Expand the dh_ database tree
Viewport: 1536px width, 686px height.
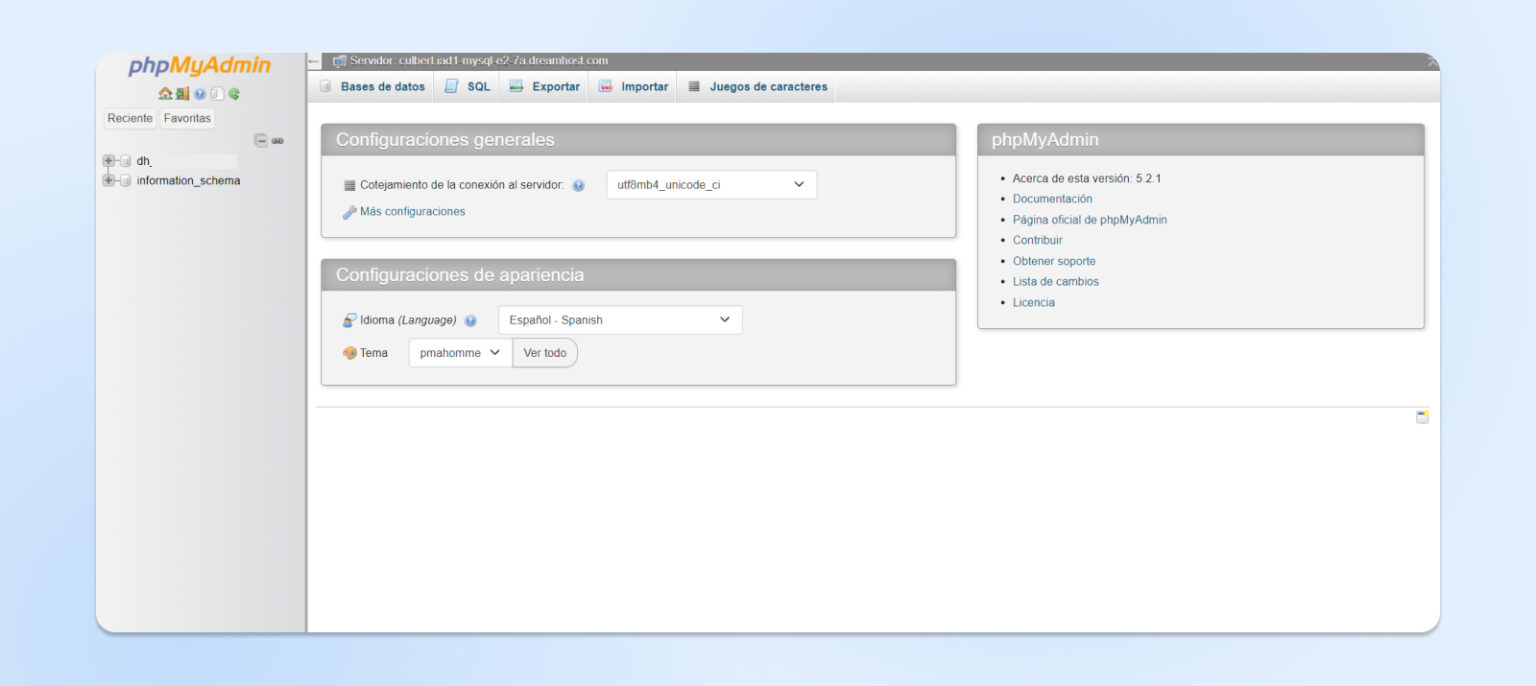(109, 160)
